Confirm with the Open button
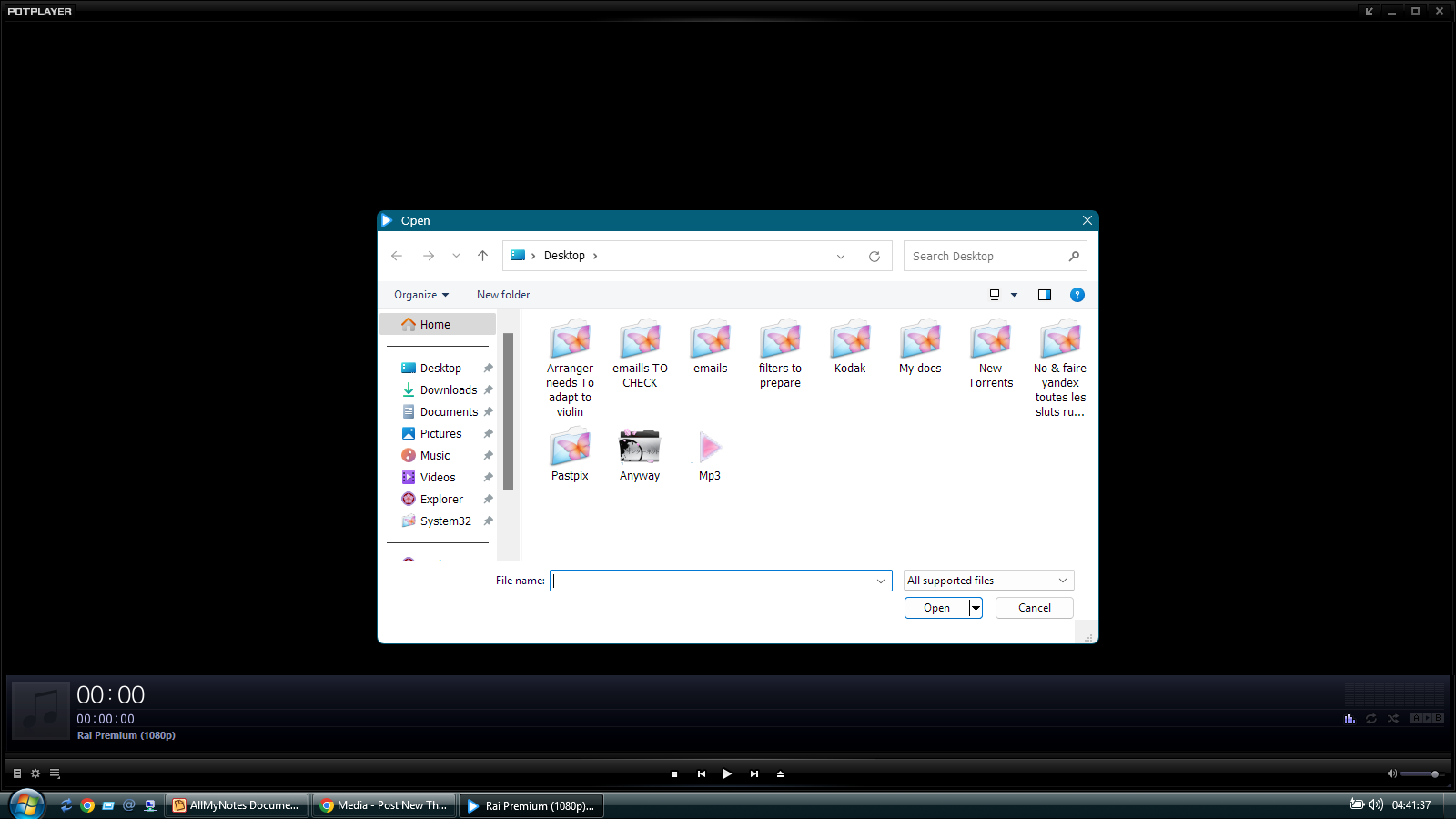1456x819 pixels. pyautogui.click(x=936, y=608)
